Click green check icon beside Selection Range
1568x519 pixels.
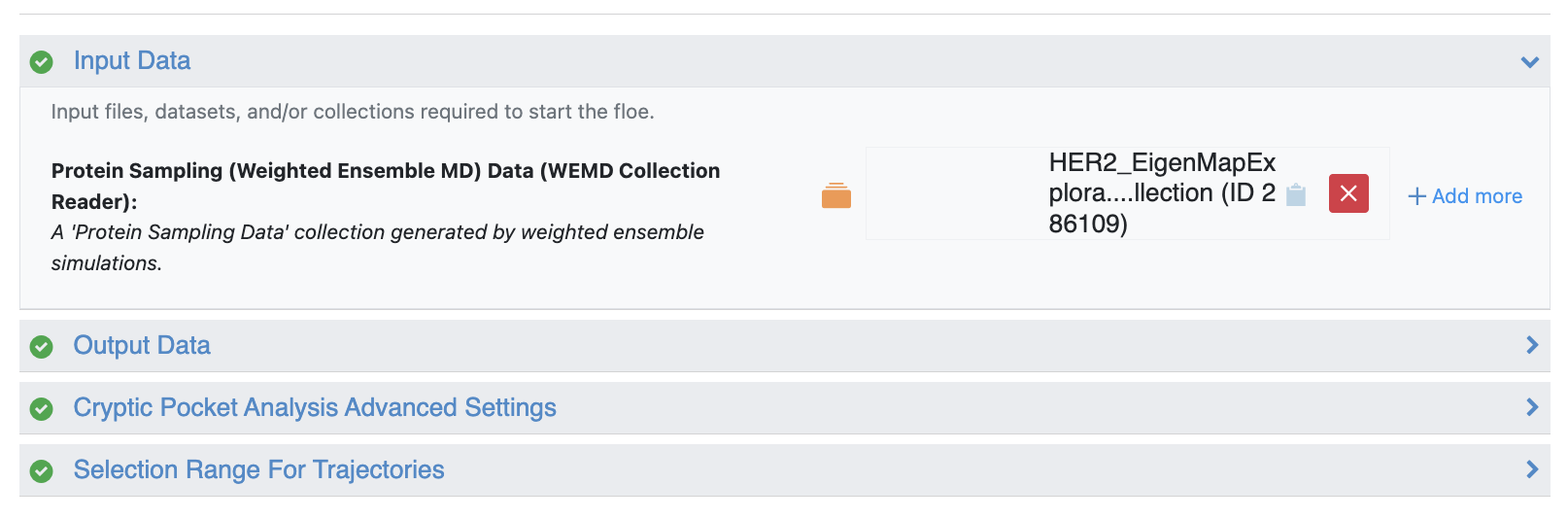(x=41, y=471)
